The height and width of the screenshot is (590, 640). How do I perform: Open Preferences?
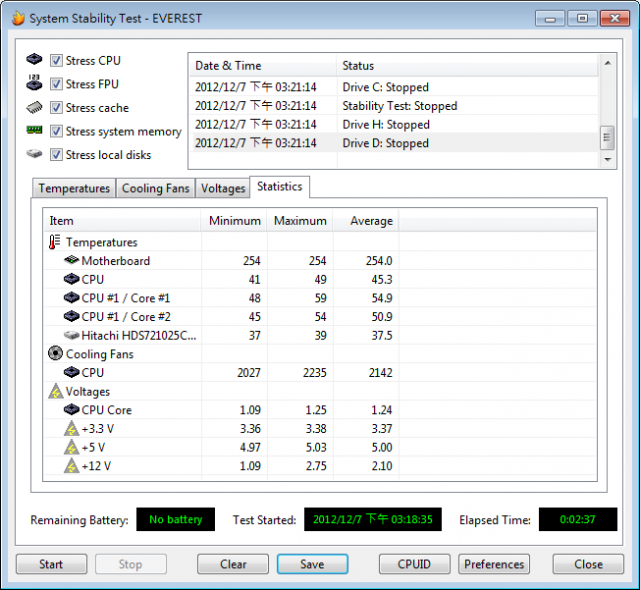(x=494, y=564)
